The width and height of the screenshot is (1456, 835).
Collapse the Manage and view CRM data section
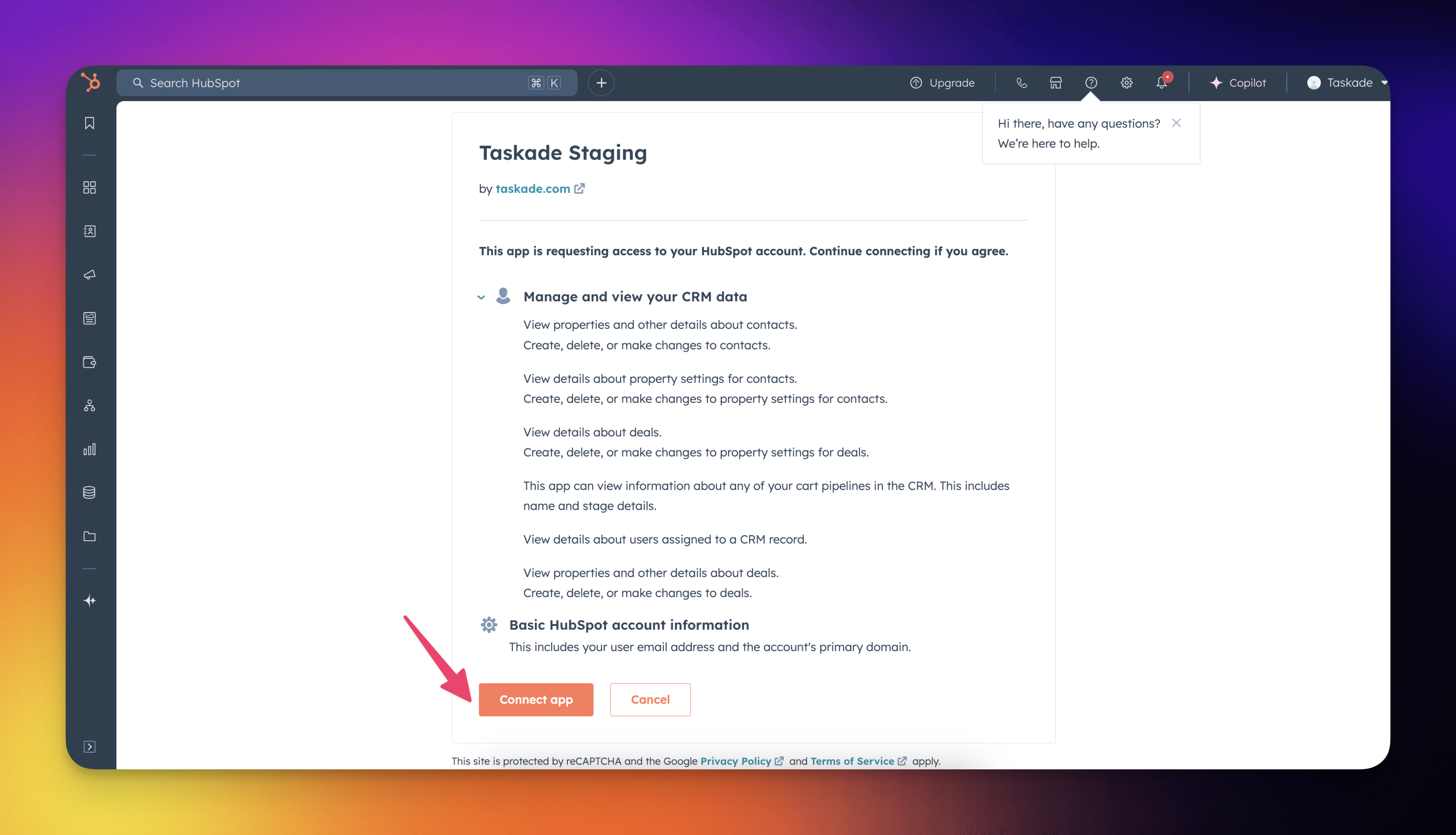pyautogui.click(x=481, y=297)
